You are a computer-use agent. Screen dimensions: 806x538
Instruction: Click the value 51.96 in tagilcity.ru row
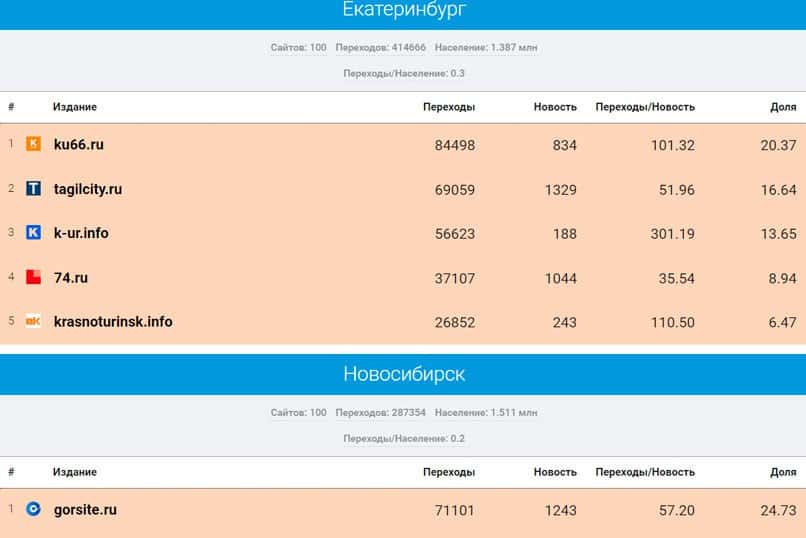coord(677,190)
